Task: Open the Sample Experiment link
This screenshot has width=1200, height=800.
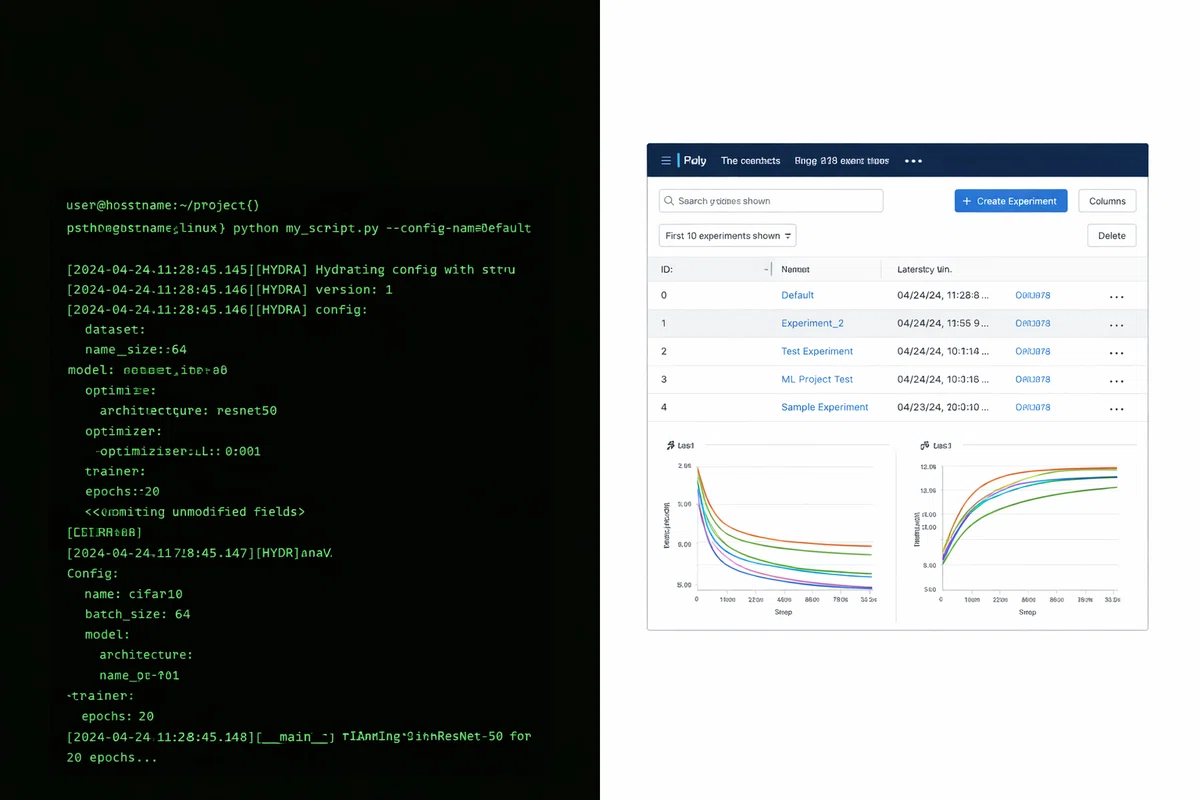Action: (x=824, y=407)
